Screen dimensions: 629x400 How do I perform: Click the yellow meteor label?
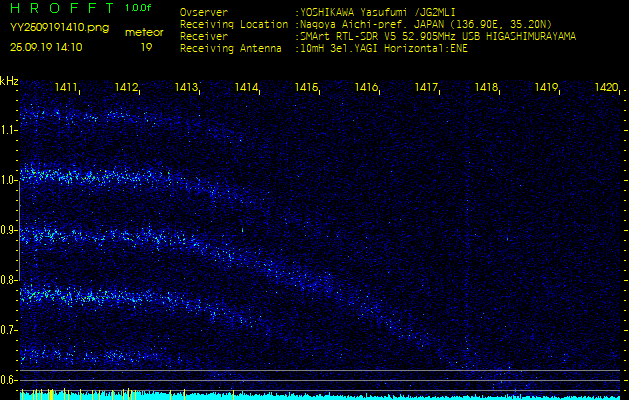[x=145, y=32]
